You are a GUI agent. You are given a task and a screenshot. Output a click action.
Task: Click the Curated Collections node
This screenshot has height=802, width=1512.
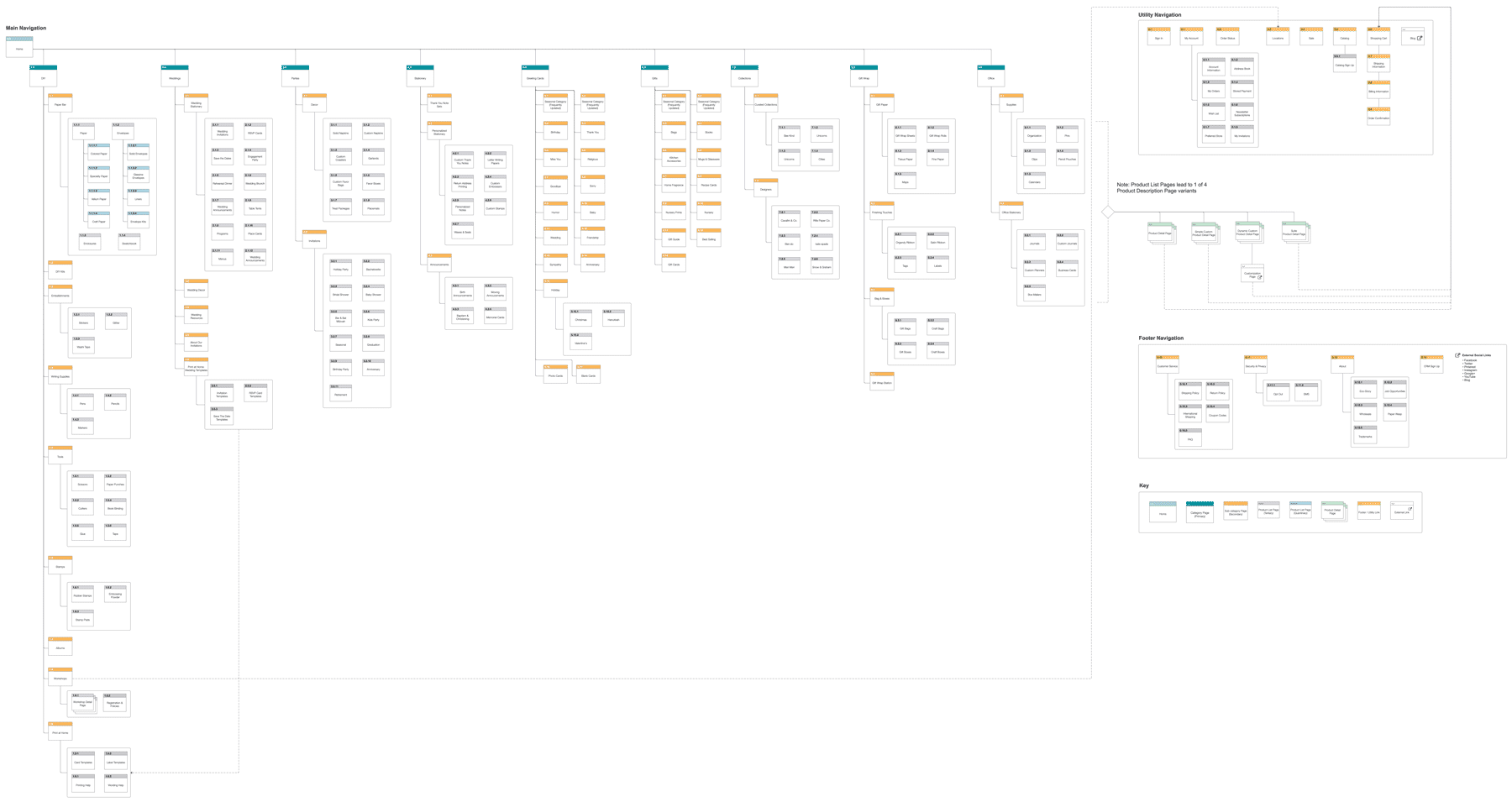[x=765, y=103]
